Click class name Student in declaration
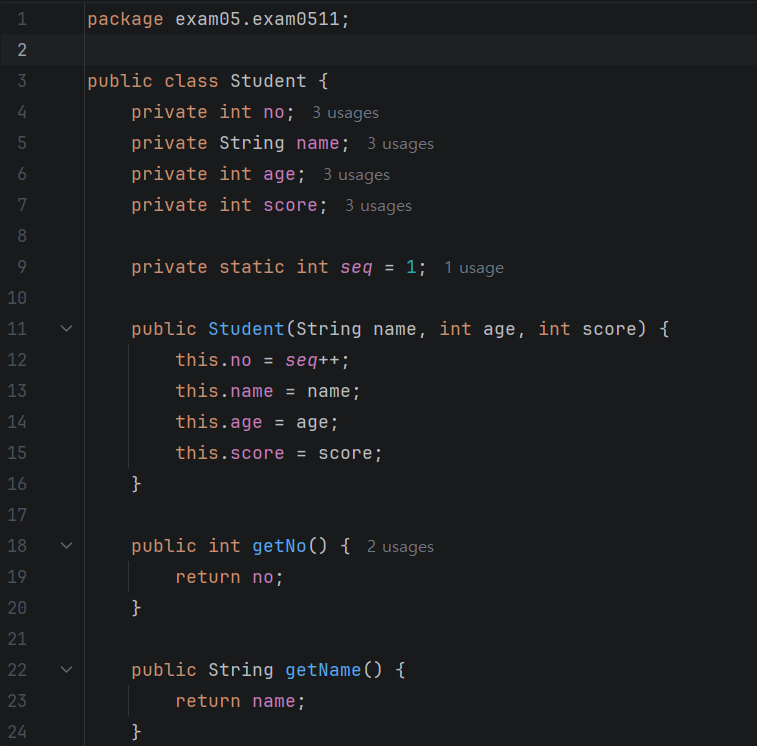 pyautogui.click(x=268, y=81)
